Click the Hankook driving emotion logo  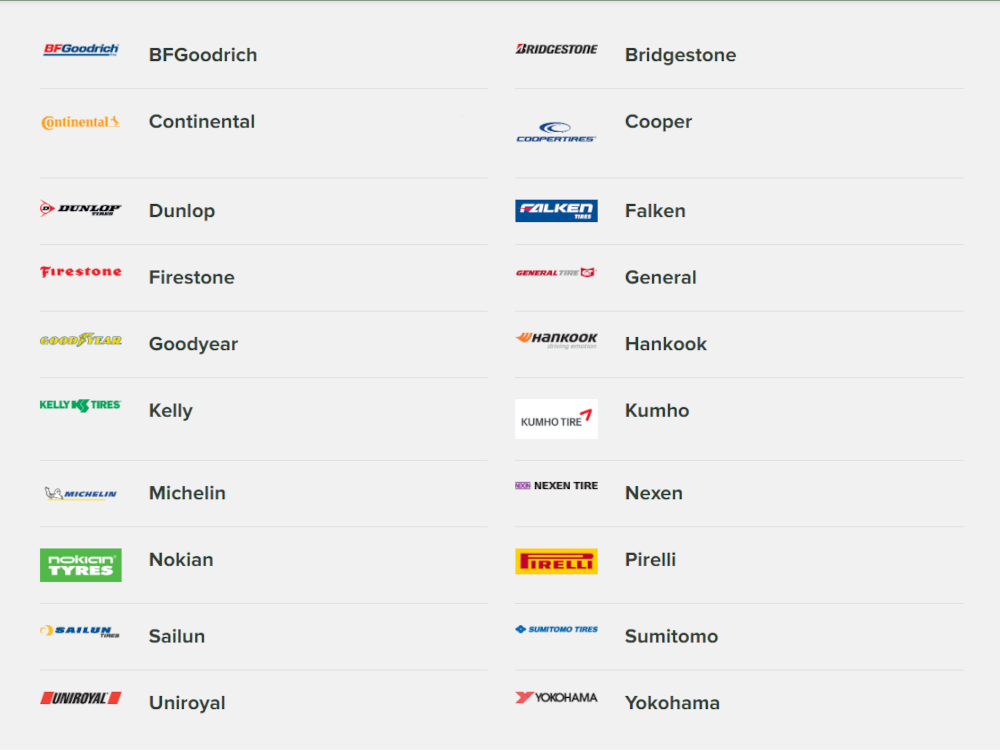[556, 340]
